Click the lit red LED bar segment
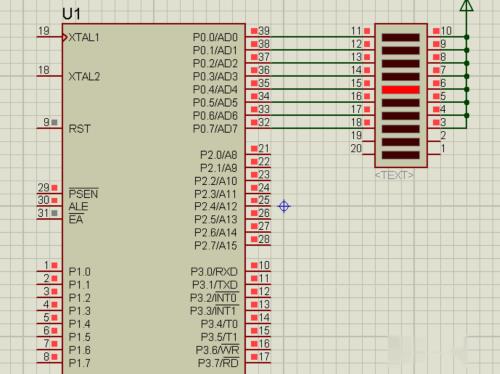This screenshot has width=500, height=374. click(400, 90)
